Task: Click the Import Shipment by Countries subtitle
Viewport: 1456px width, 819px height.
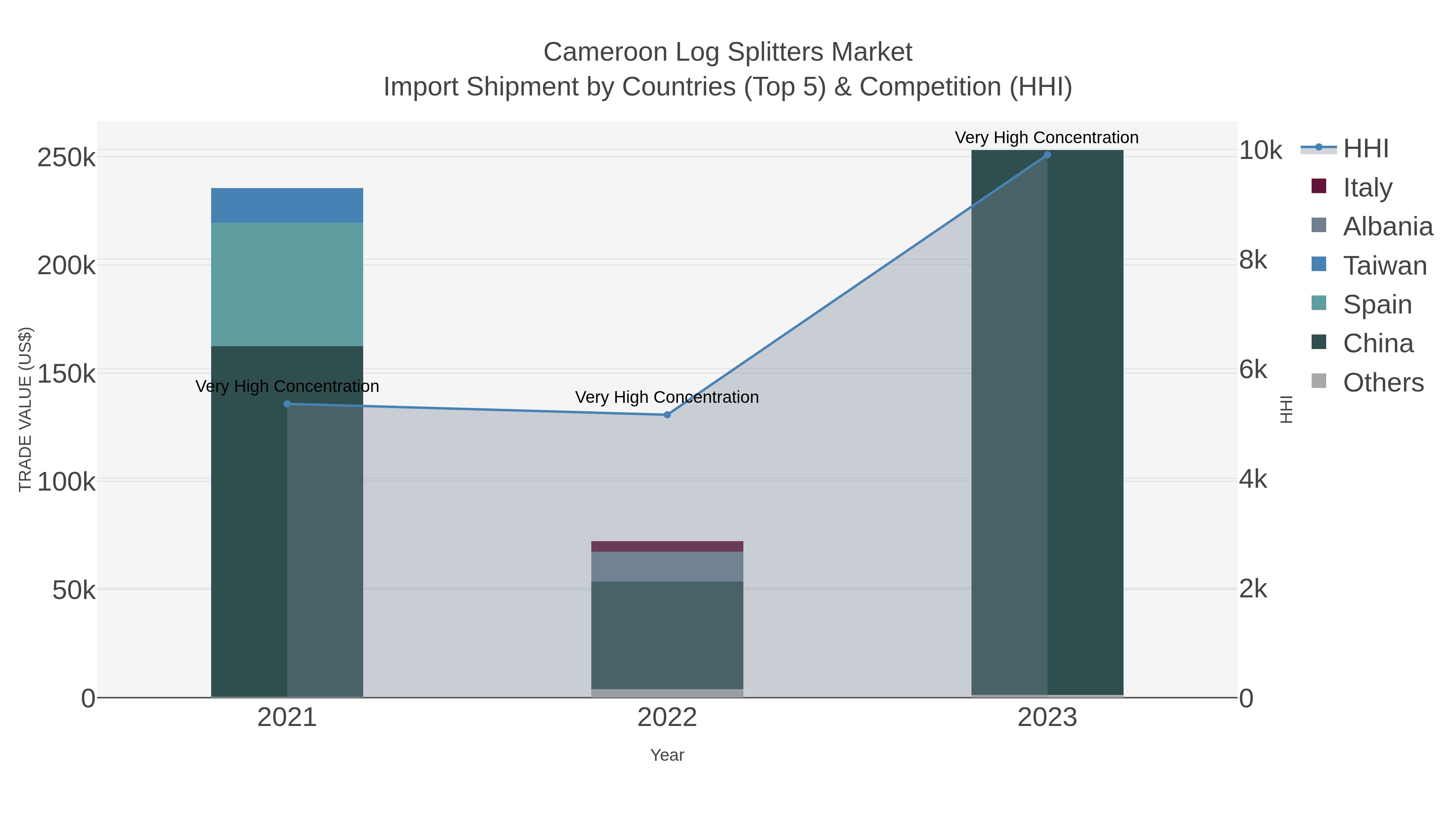Action: 728,87
